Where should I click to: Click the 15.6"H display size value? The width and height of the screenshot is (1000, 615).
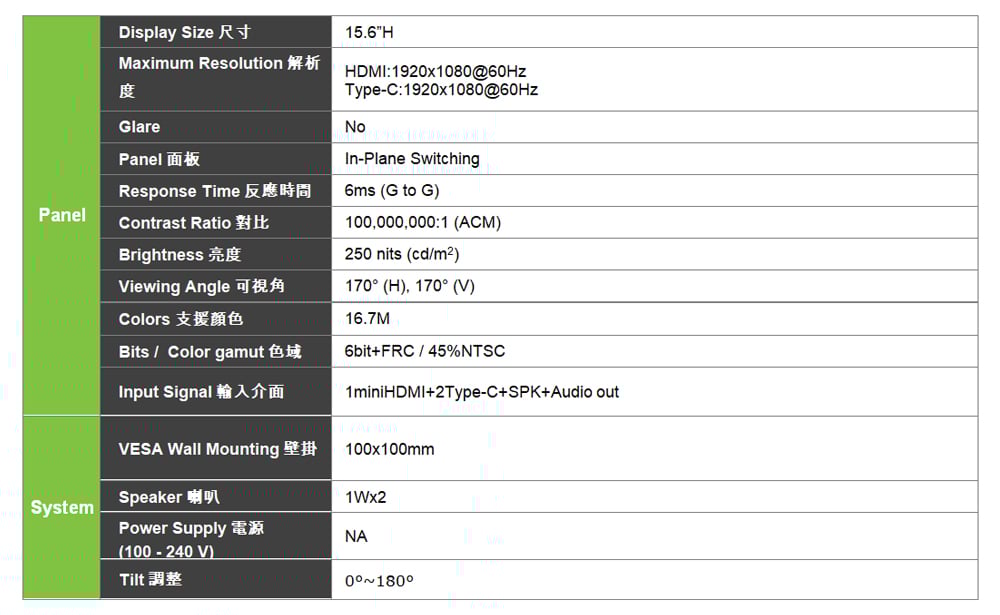click(369, 33)
